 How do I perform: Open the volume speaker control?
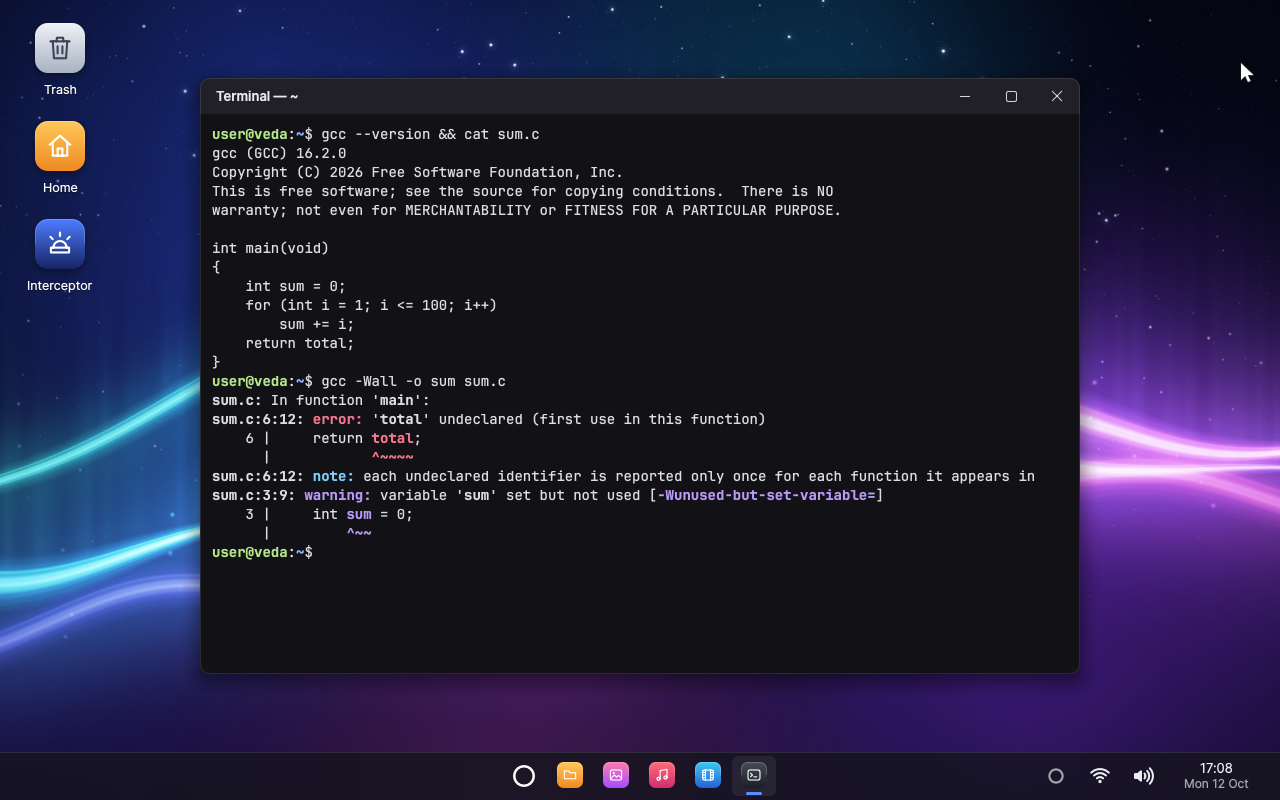[1143, 776]
